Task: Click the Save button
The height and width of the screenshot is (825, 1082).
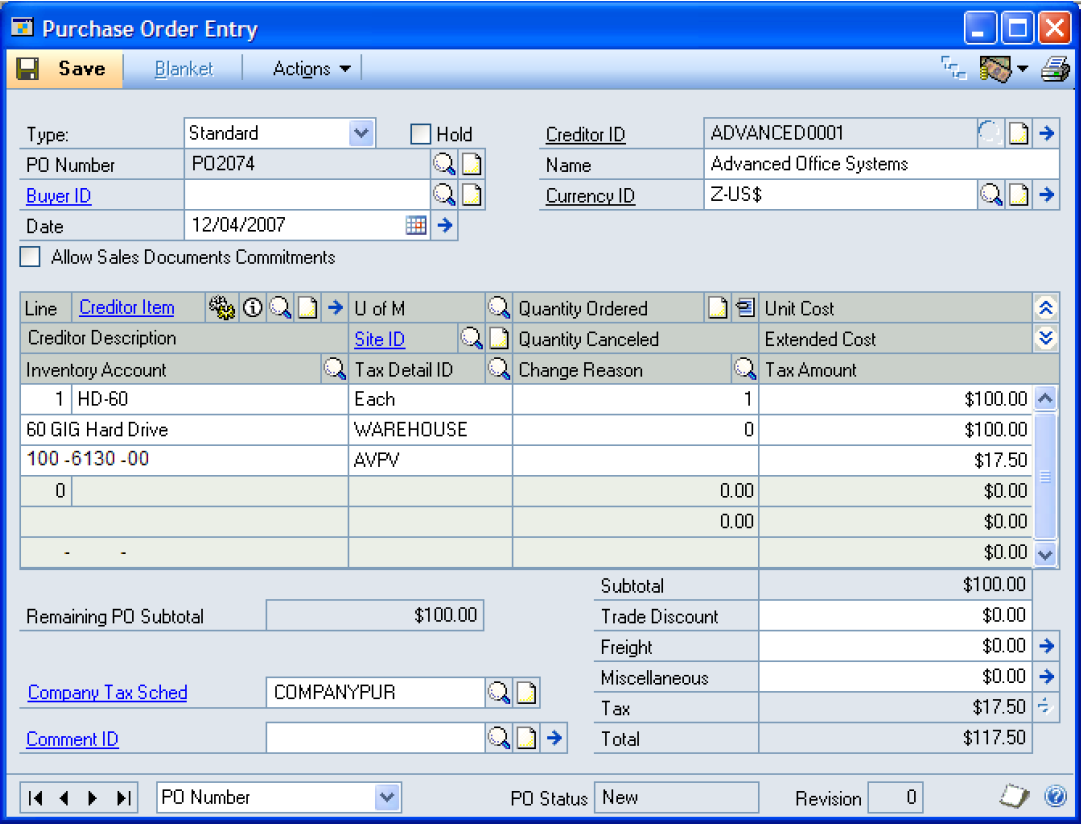Action: coord(65,69)
